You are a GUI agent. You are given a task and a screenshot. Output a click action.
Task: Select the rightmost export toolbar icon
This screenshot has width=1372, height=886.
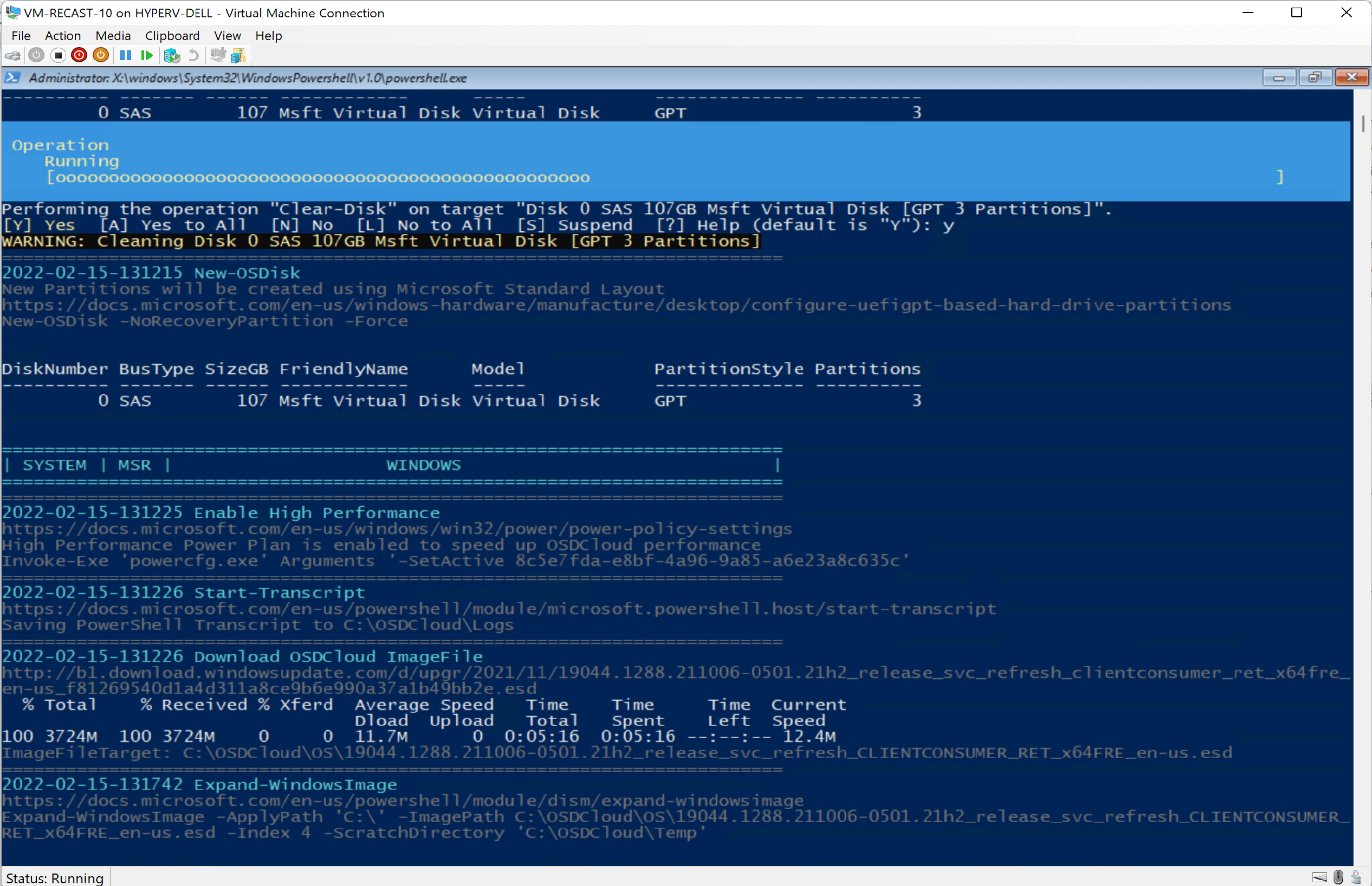(238, 55)
